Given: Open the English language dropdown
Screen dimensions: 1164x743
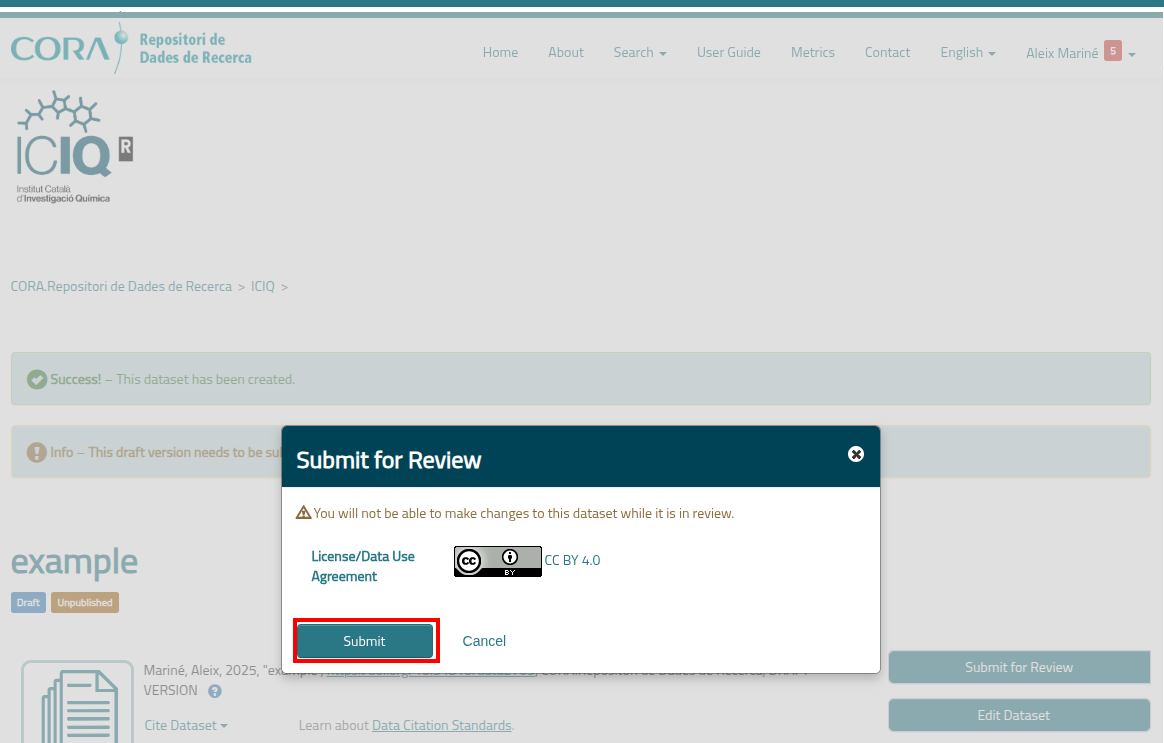Looking at the screenshot, I should [967, 53].
